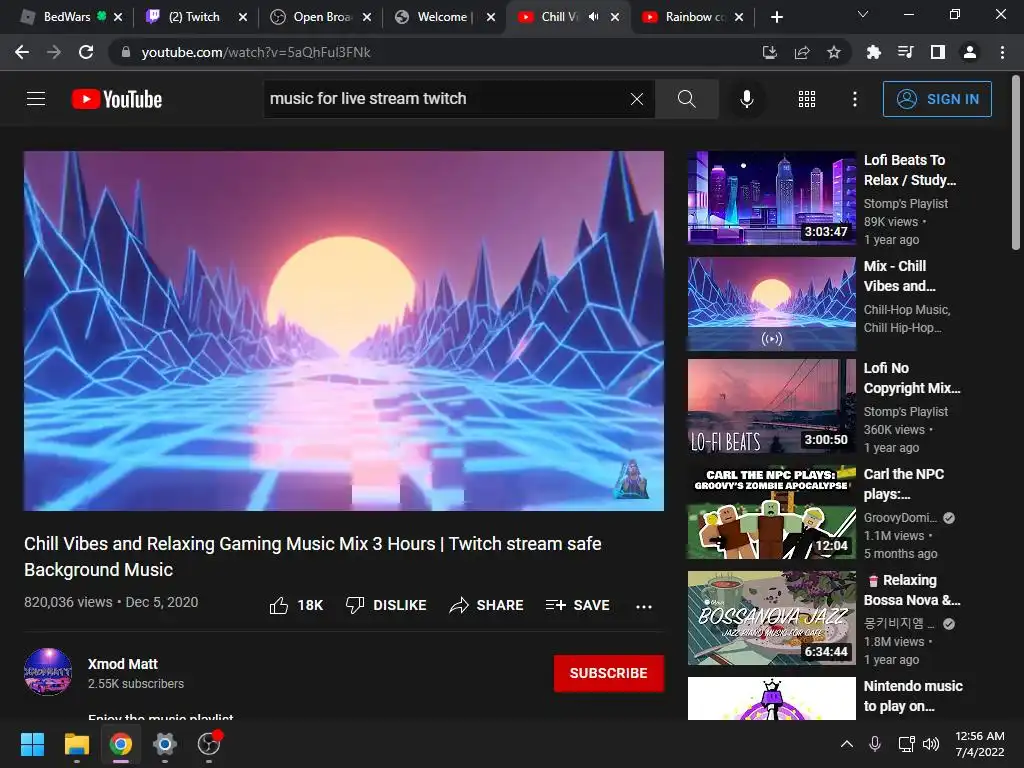Go forward in browser

point(54,52)
